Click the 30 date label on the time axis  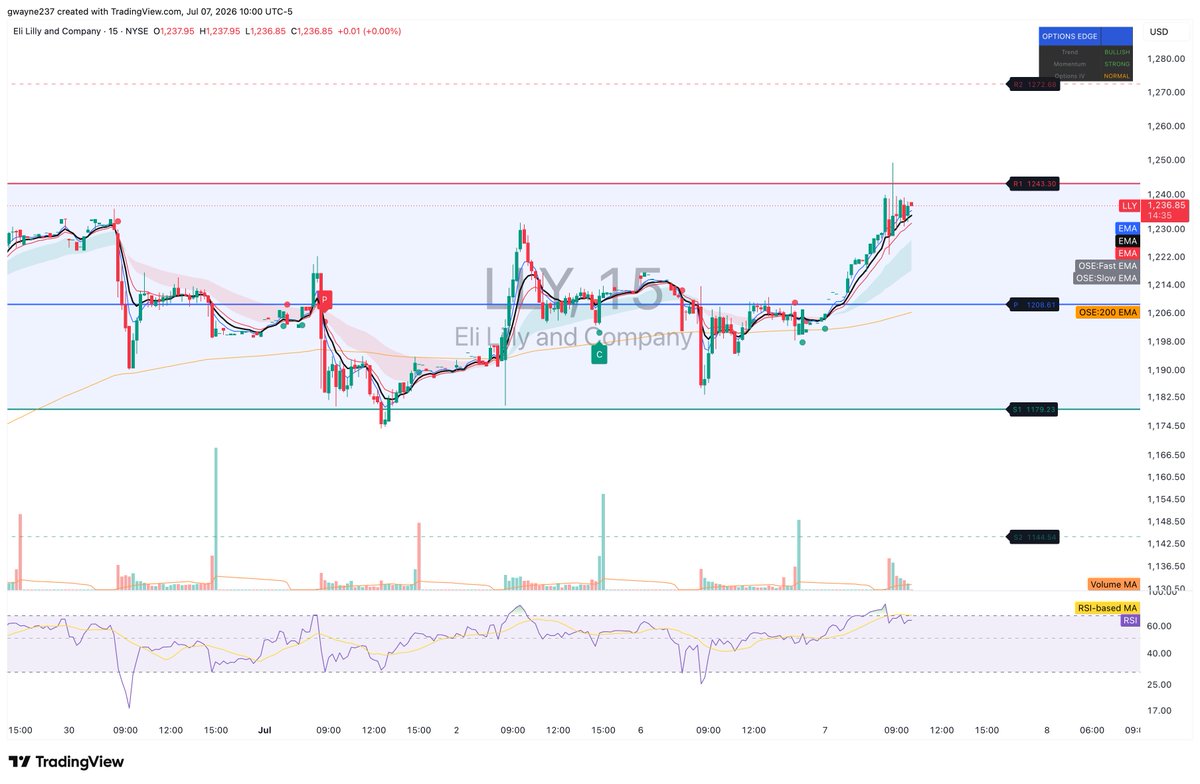click(x=68, y=731)
